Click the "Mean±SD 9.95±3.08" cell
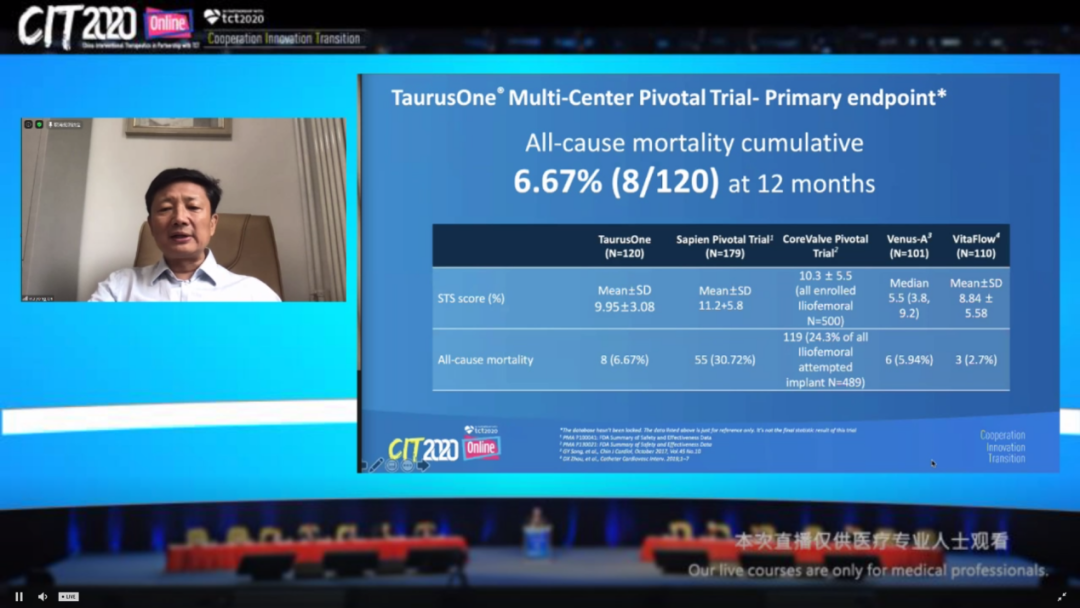Viewport: 1080px width, 608px height. tap(624, 298)
